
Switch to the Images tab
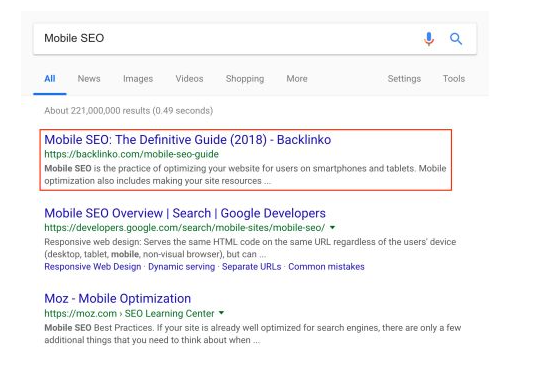coord(138,79)
